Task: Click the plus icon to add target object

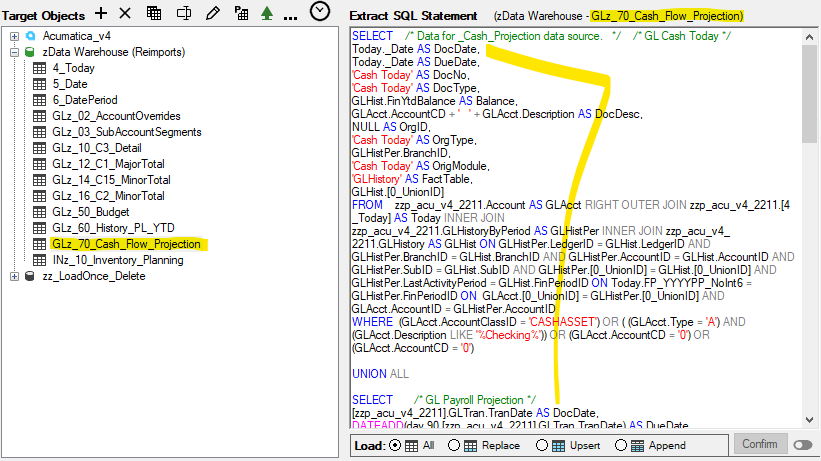Action: tap(100, 13)
